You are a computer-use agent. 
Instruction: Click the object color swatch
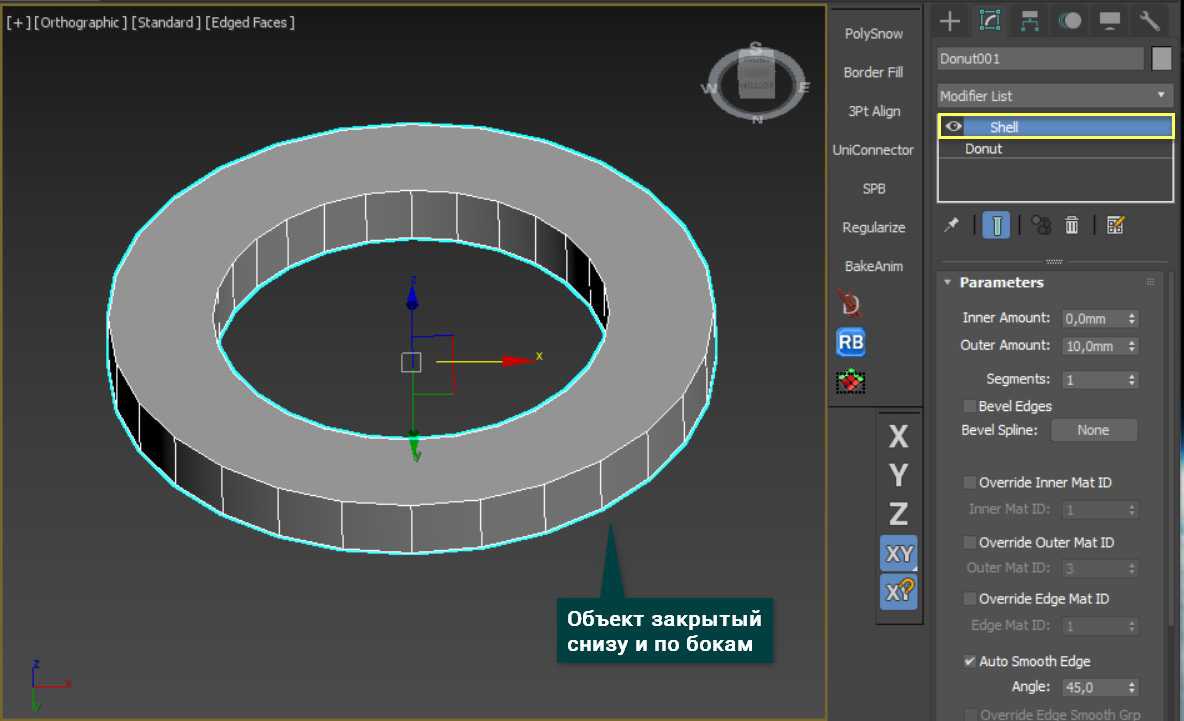tap(1161, 59)
